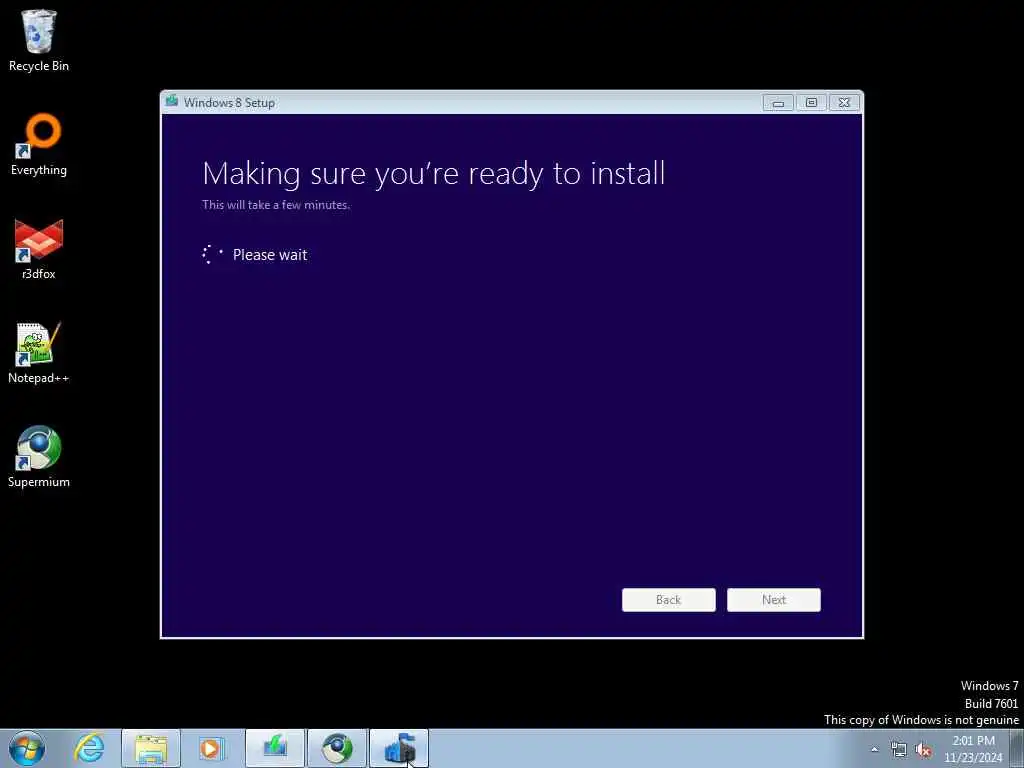Maximize the Windows 8 Setup window
Viewport: 1024px width, 768px height.
tap(811, 103)
